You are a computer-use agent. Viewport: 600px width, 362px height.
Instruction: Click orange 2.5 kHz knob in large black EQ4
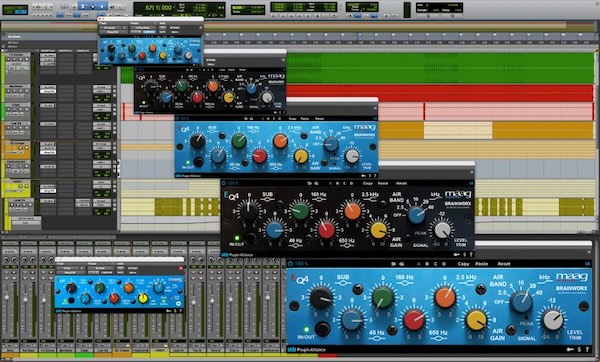point(352,211)
